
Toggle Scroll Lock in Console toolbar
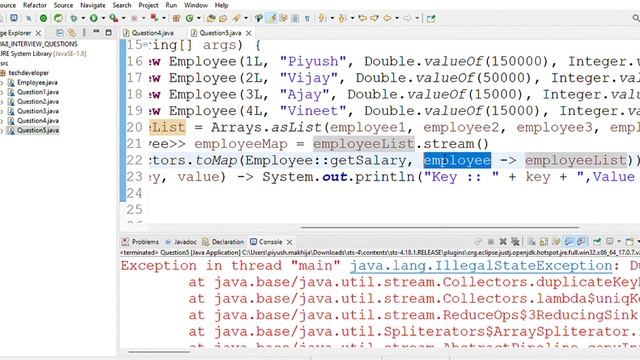pyautogui.click(x=544, y=242)
